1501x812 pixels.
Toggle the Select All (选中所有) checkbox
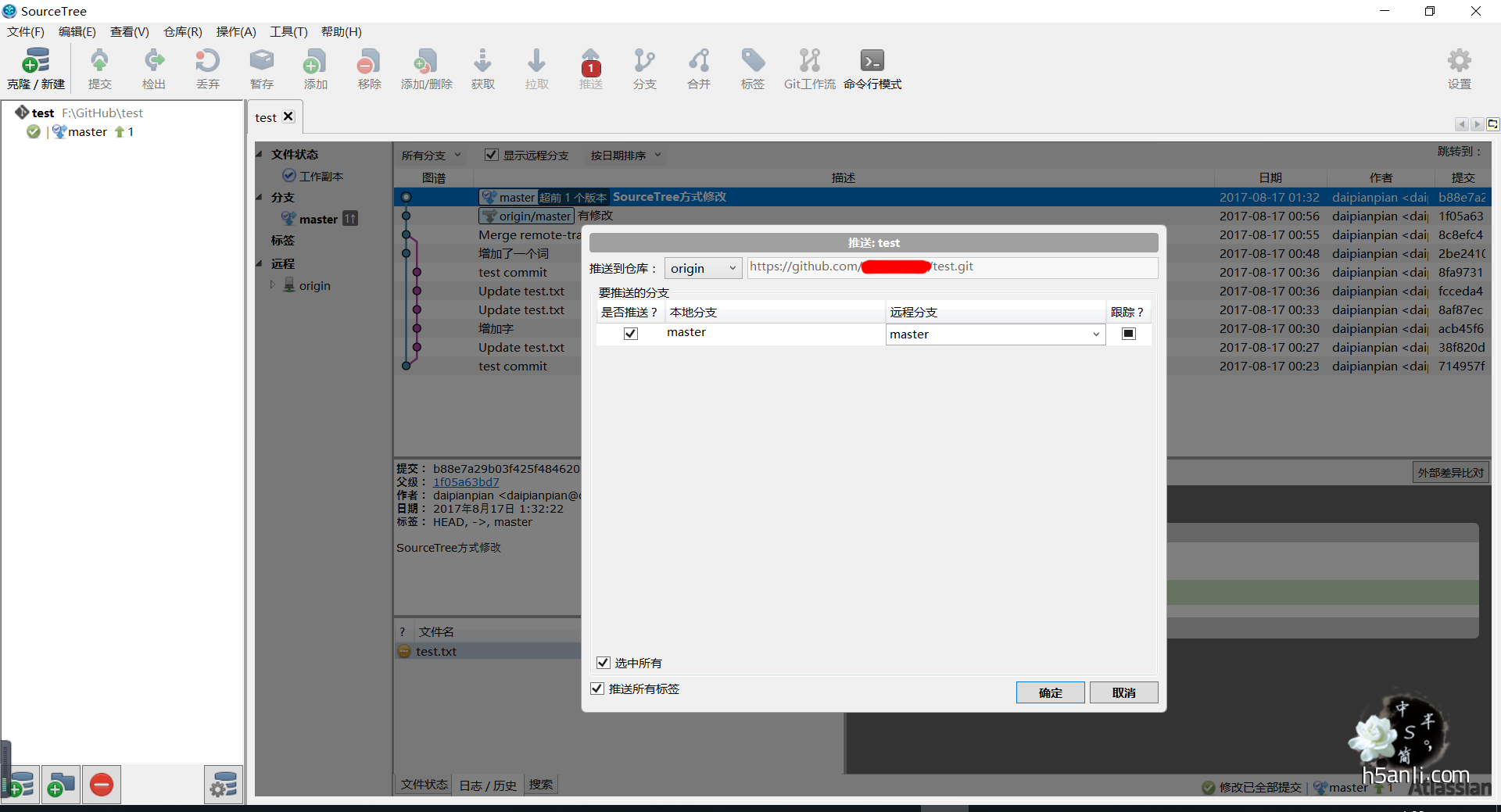(x=604, y=663)
